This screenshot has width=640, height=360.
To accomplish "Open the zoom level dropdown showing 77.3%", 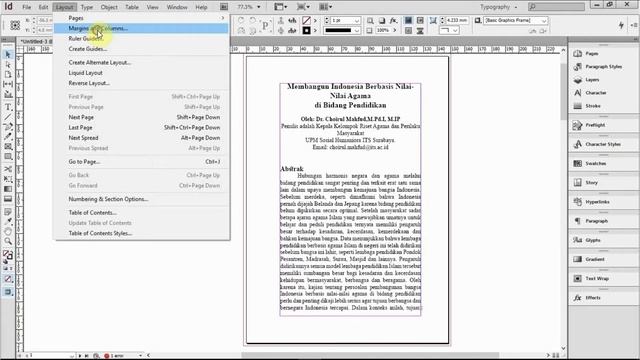I will point(258,7).
